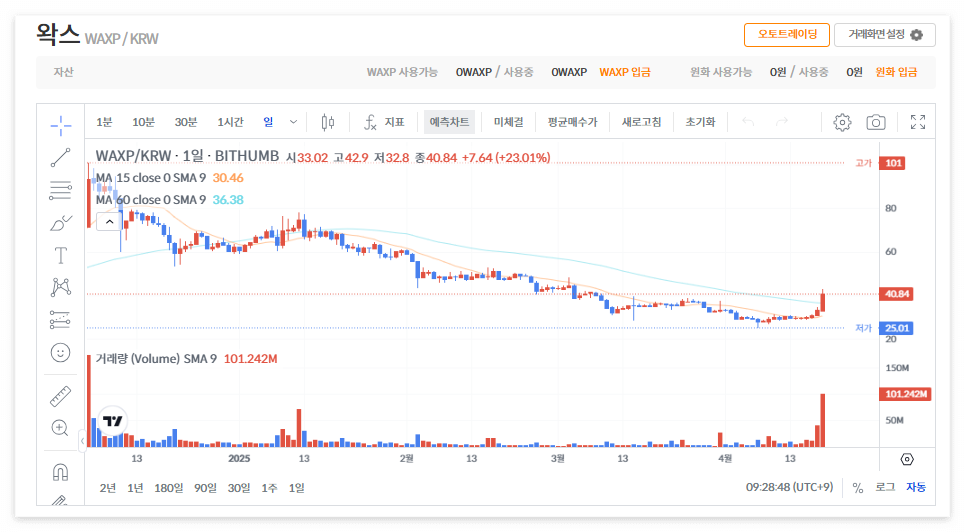This screenshot has height=532, width=965.
Task: Click the 거래량 Volume indicator legend
Action: tap(156, 358)
